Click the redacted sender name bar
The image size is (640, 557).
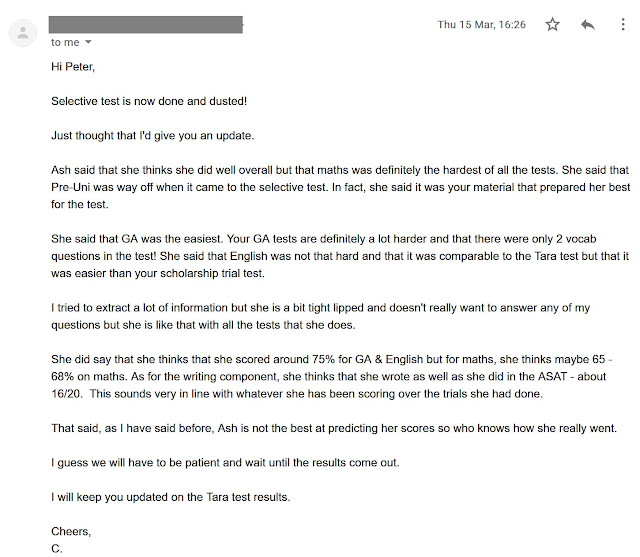(x=147, y=24)
